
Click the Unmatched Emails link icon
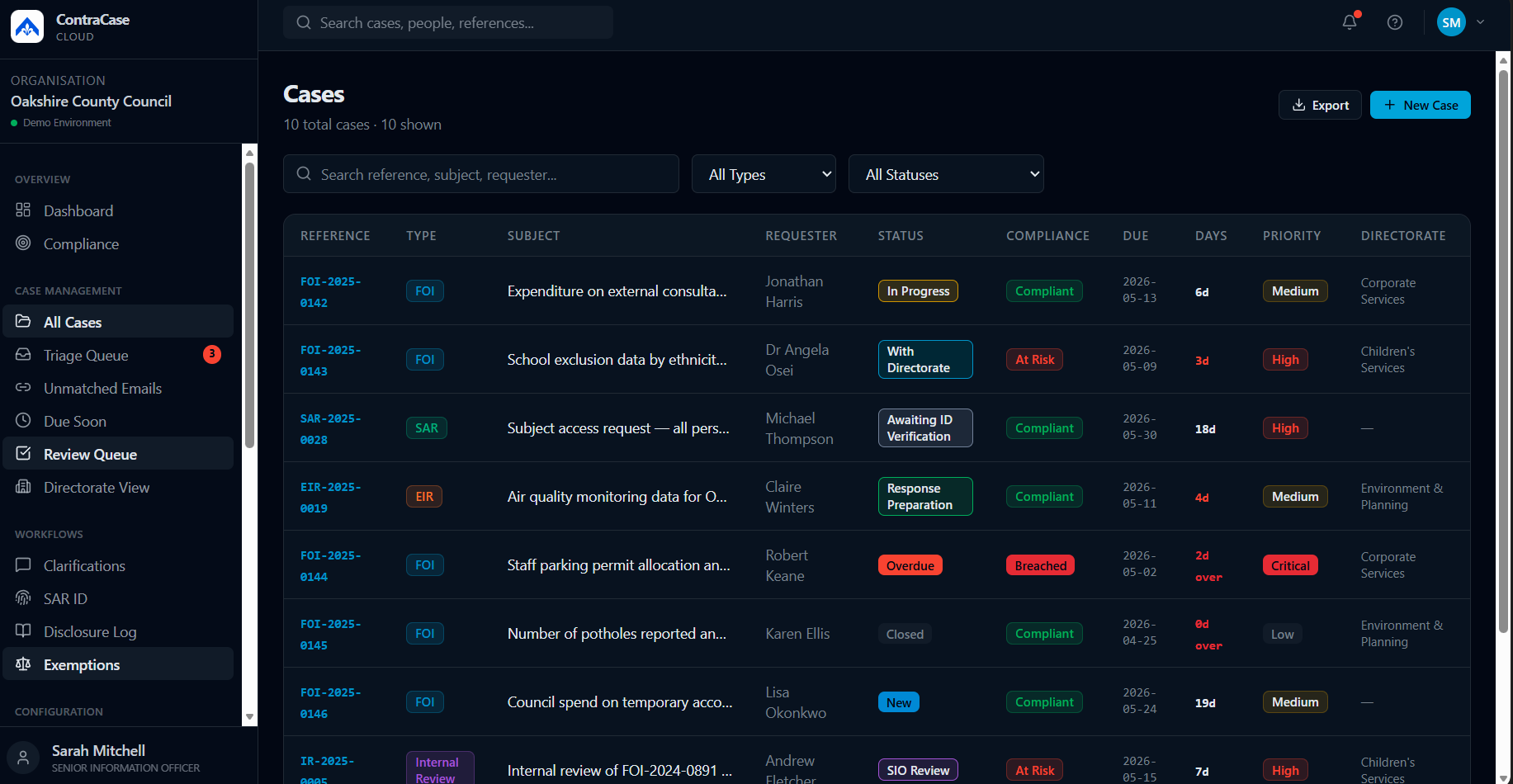coord(23,387)
